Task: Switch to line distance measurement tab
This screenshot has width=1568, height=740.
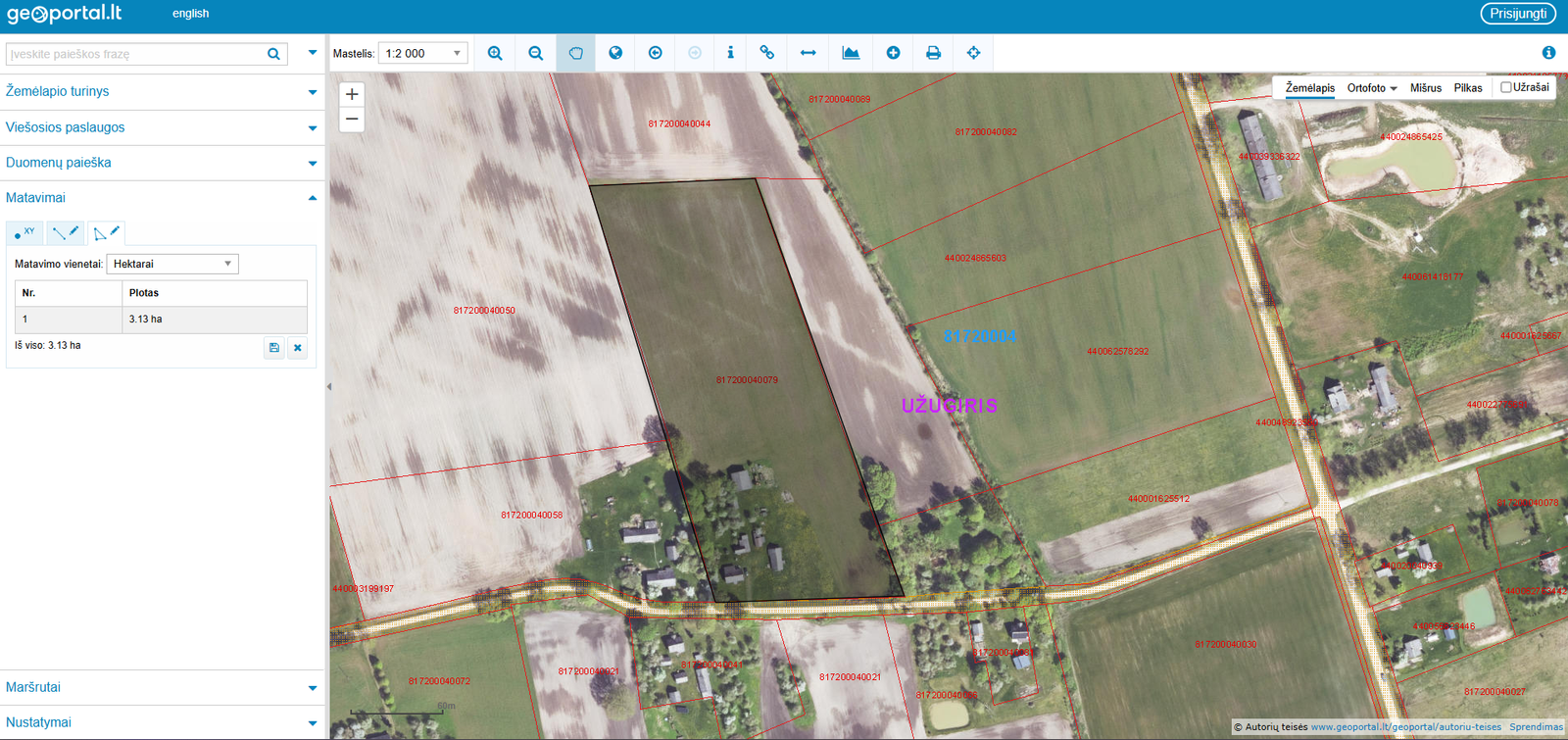Action: (x=66, y=233)
